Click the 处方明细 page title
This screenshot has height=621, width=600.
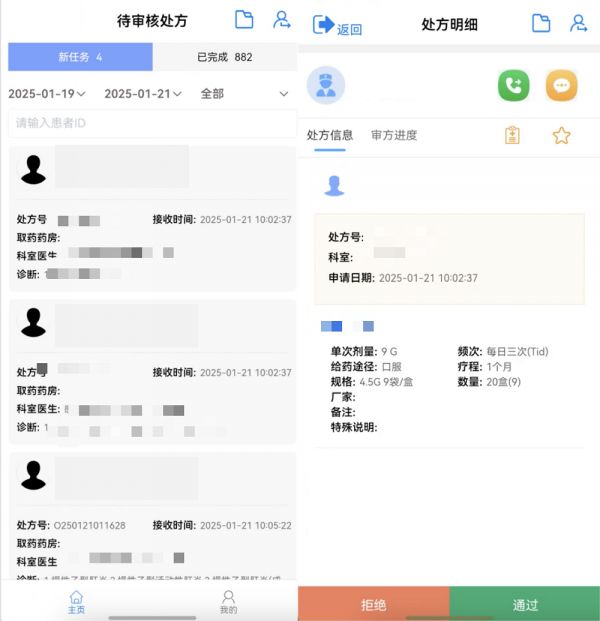pyautogui.click(x=450, y=24)
